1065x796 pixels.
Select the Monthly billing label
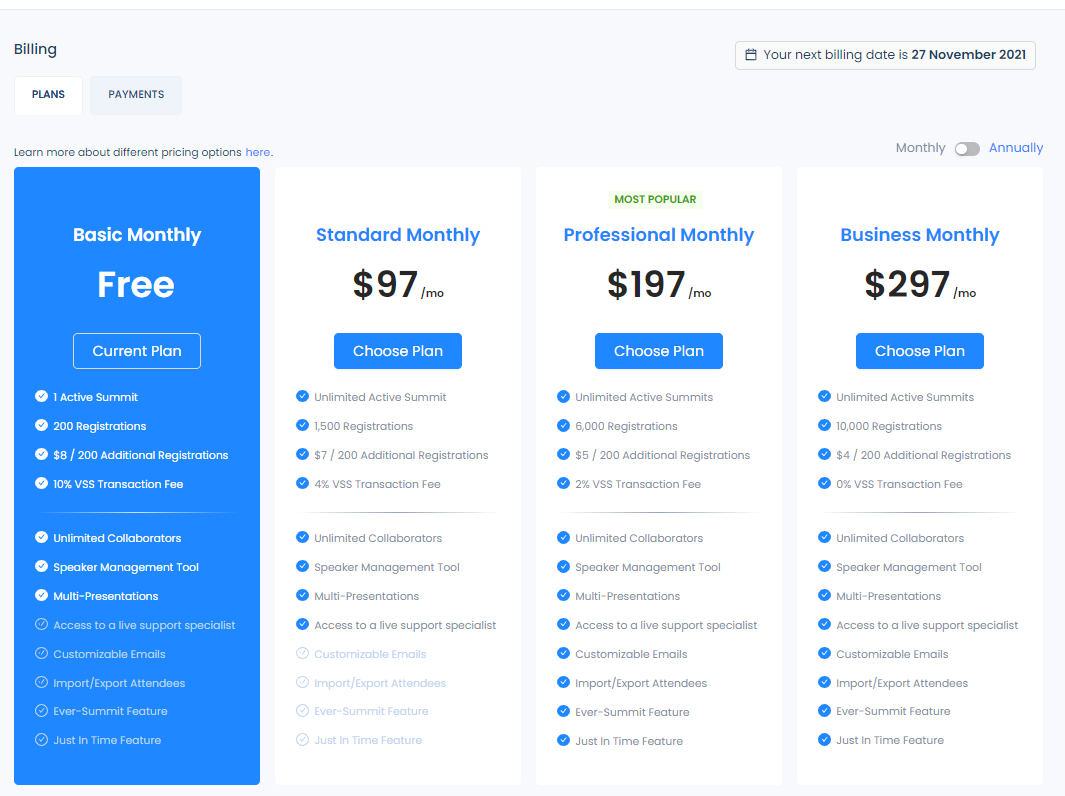(x=920, y=147)
